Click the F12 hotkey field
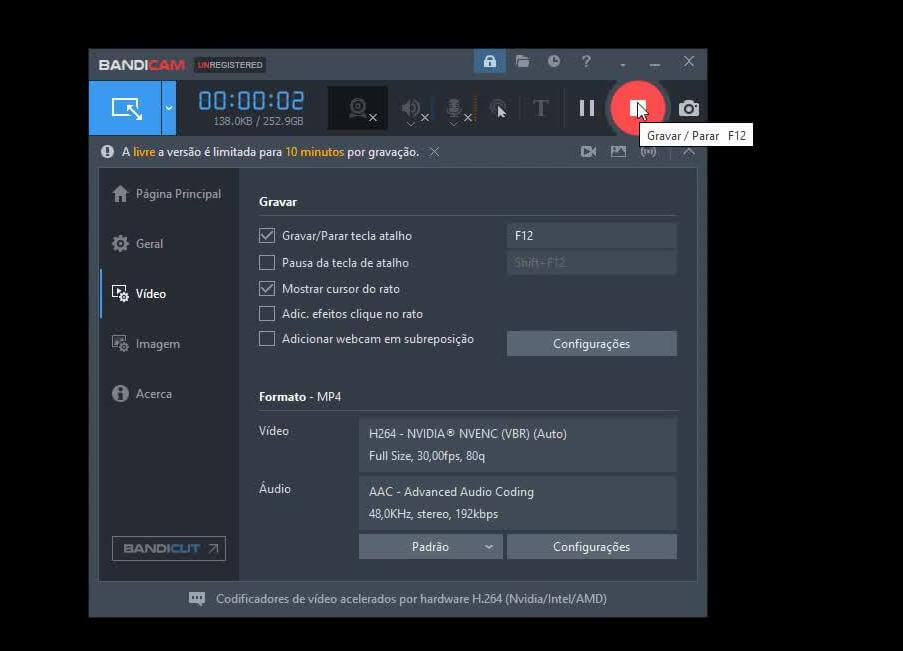Viewport: 903px width, 651px height. (591, 236)
